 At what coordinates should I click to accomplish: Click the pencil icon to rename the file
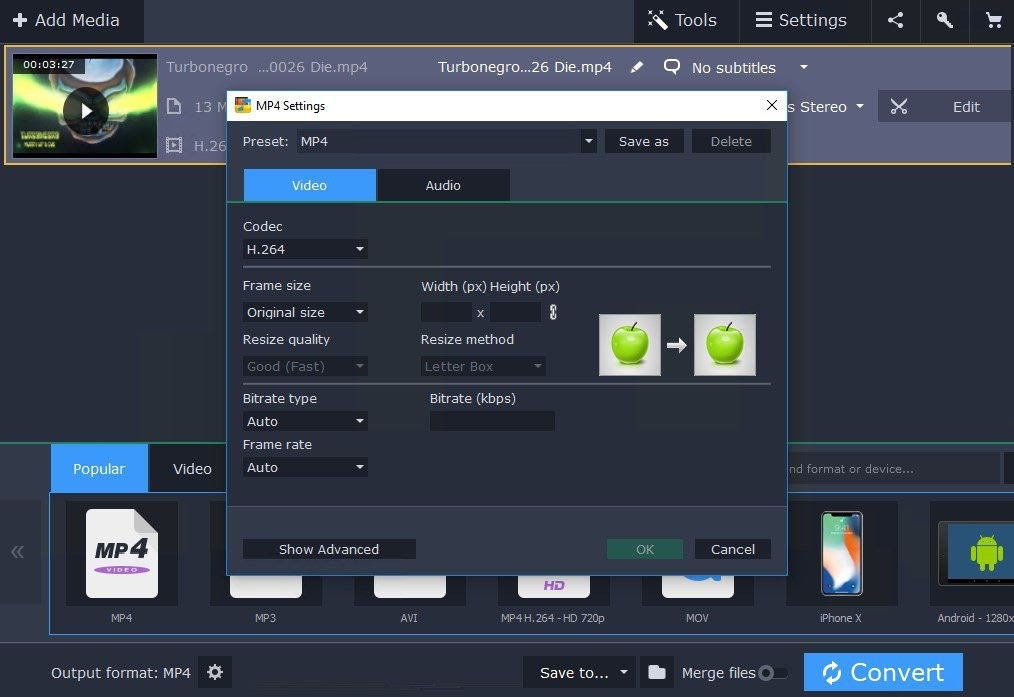pos(637,67)
